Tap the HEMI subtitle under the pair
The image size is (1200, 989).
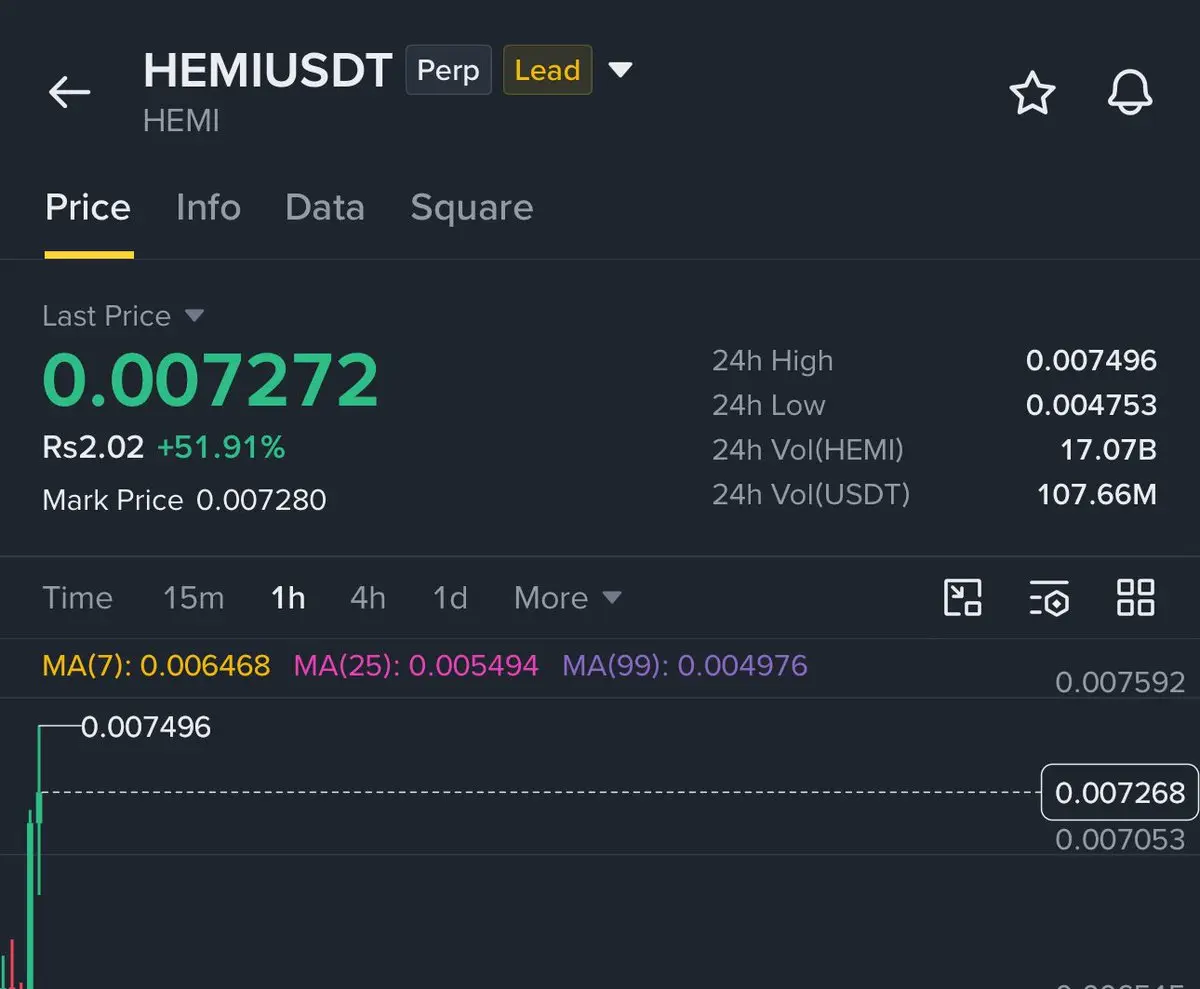(181, 122)
